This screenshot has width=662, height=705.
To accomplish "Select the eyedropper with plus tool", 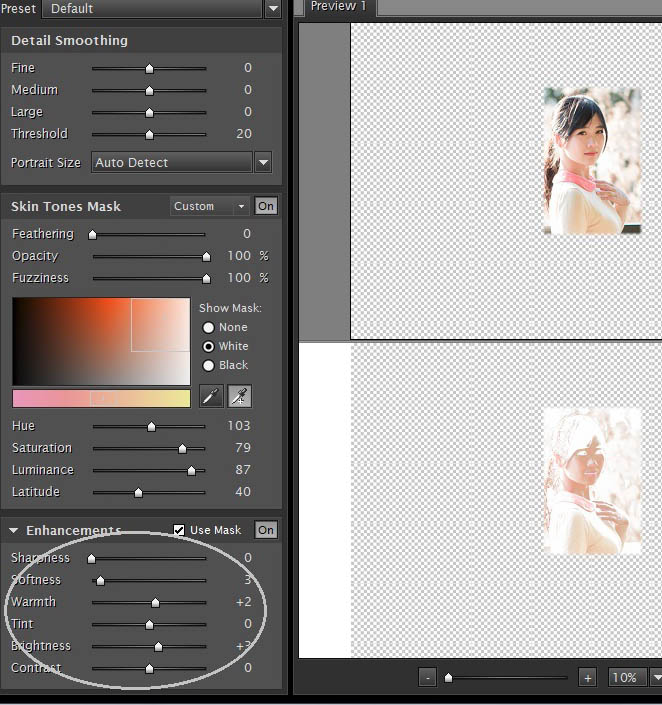I will [x=240, y=396].
